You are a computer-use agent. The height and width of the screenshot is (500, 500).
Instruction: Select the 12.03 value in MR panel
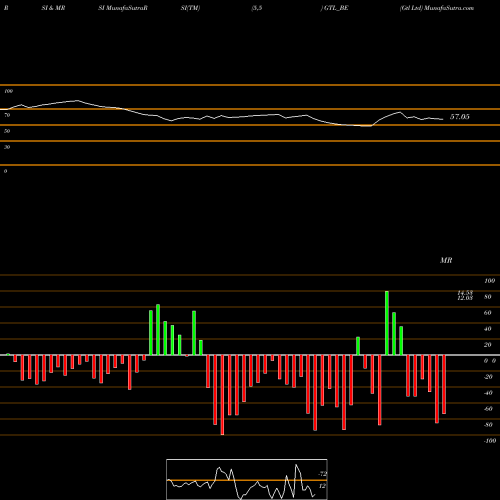(x=465, y=298)
